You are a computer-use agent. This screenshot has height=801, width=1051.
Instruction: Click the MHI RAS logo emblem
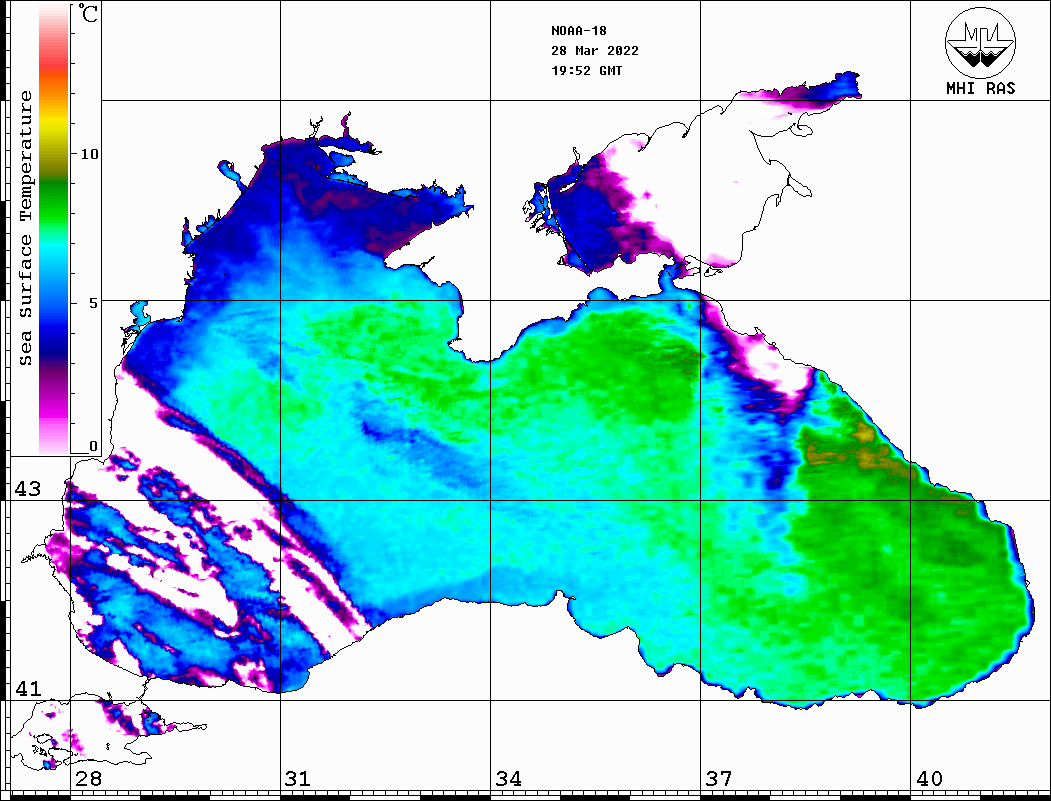point(980,42)
